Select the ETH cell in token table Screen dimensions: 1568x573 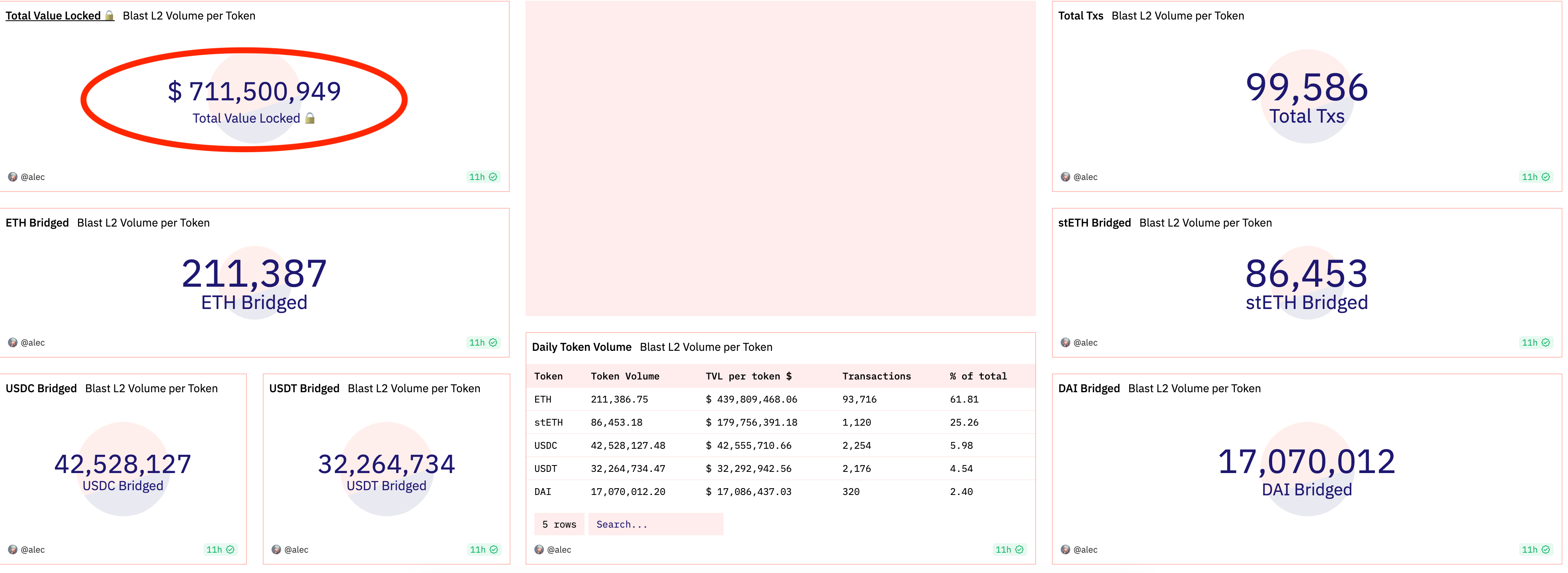pos(543,399)
